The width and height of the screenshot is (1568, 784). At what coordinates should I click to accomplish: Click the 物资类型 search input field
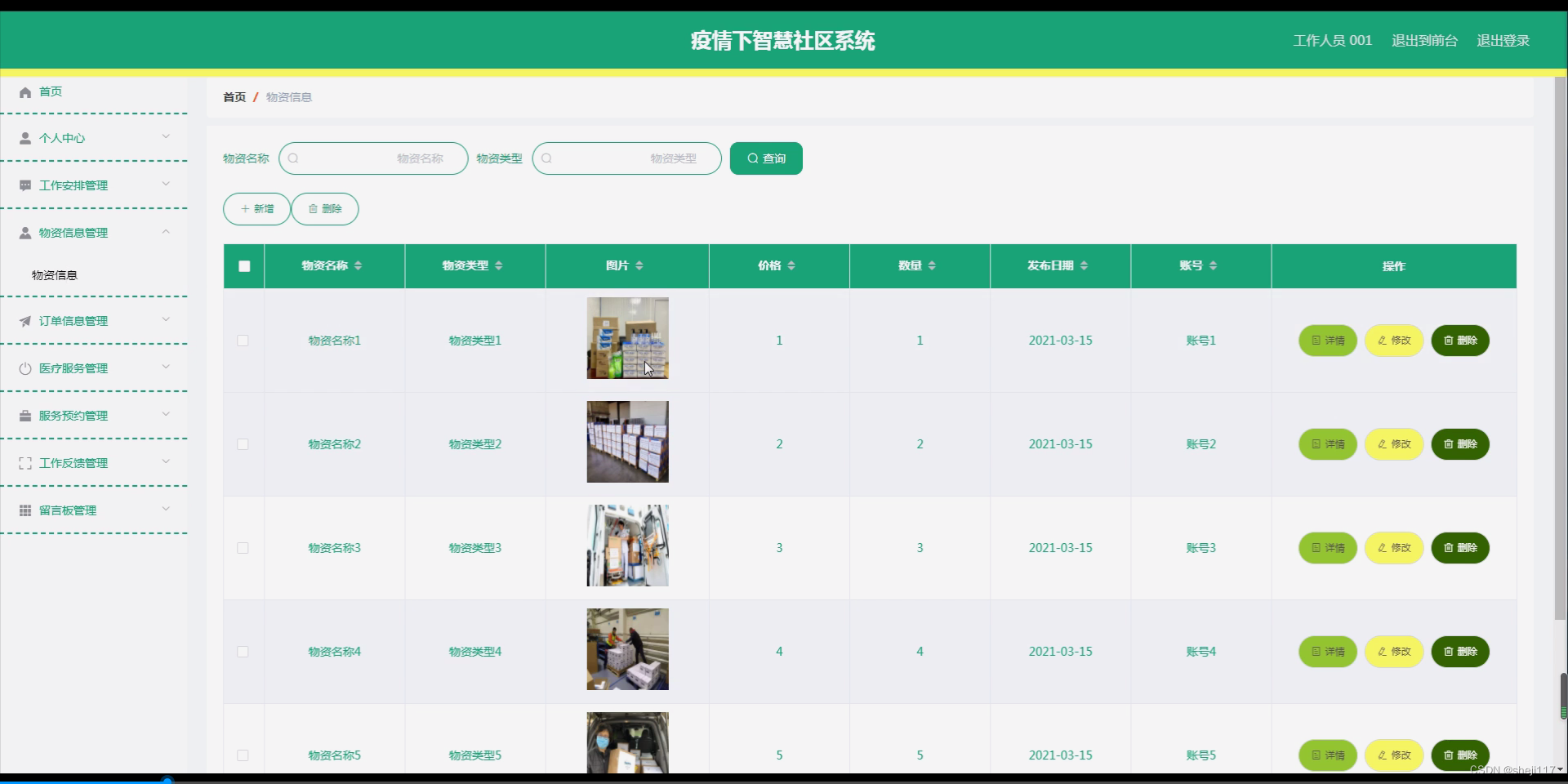click(626, 158)
